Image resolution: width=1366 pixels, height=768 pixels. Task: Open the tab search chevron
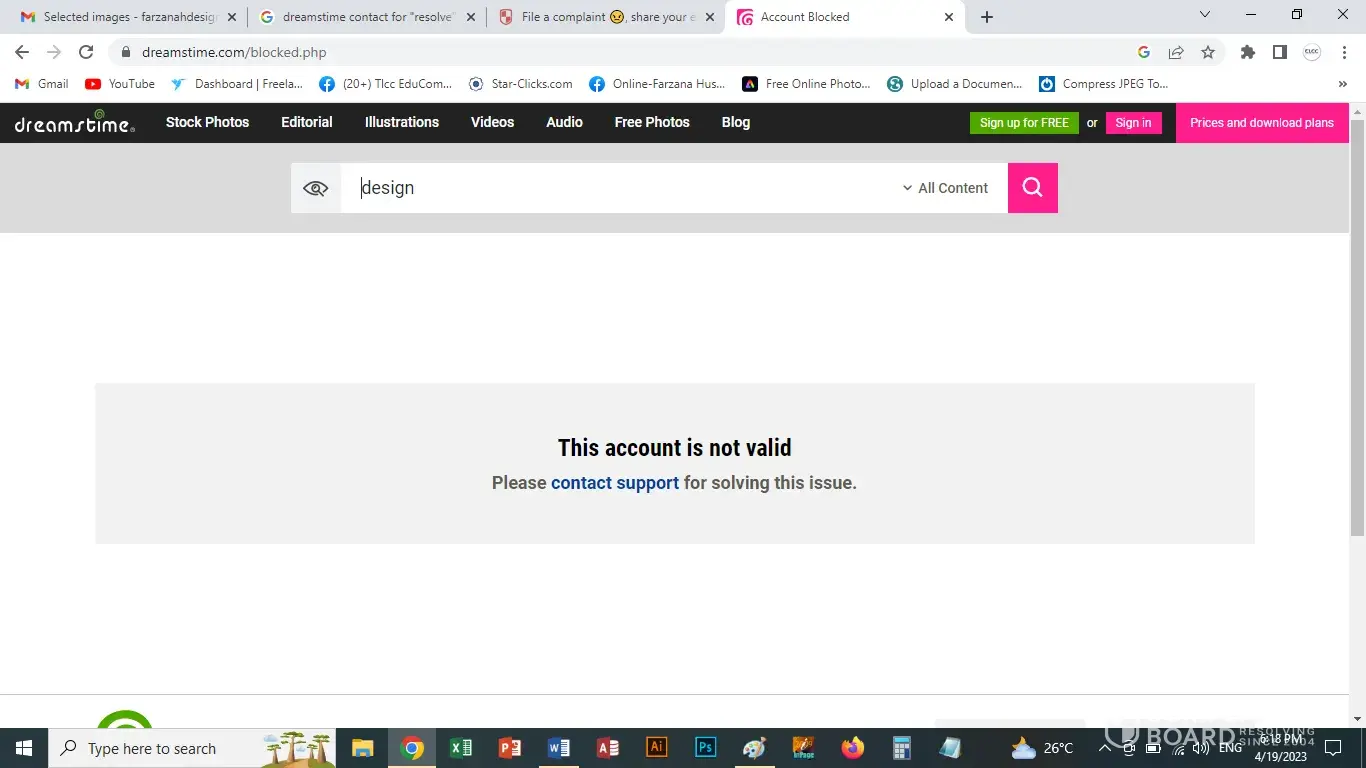[x=1205, y=14]
